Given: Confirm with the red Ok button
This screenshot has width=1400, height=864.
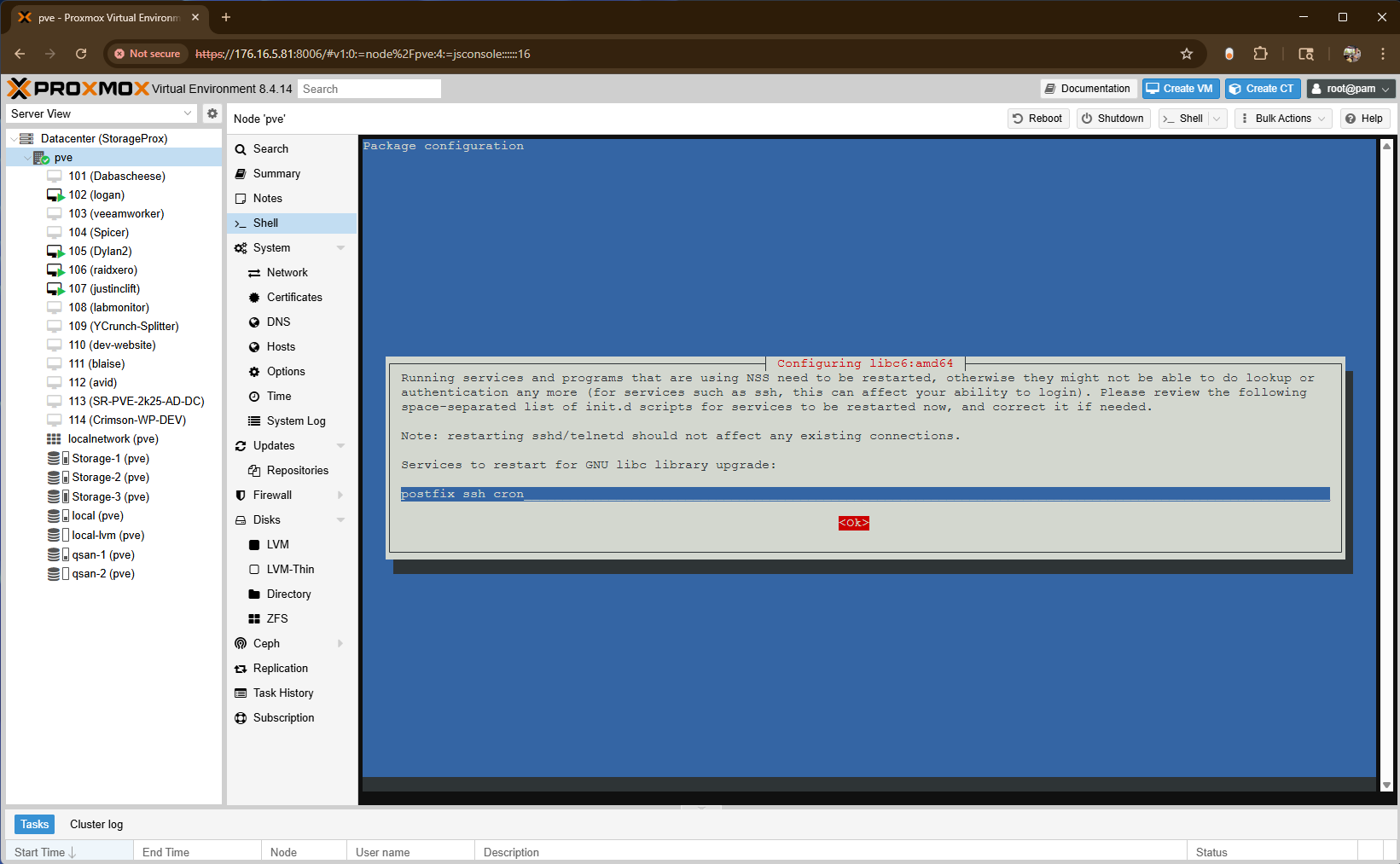Looking at the screenshot, I should (853, 523).
